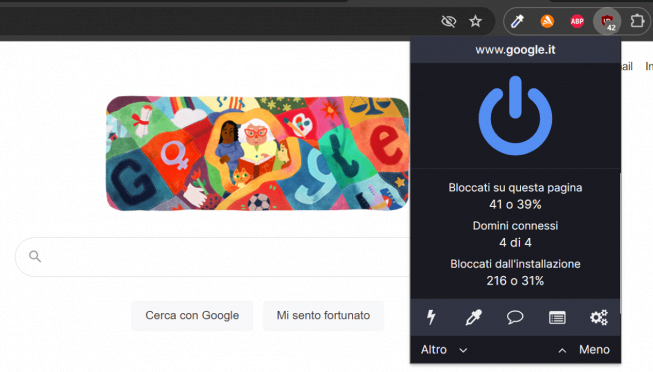
Task: Click the ABP extension icon
Action: coord(577,21)
